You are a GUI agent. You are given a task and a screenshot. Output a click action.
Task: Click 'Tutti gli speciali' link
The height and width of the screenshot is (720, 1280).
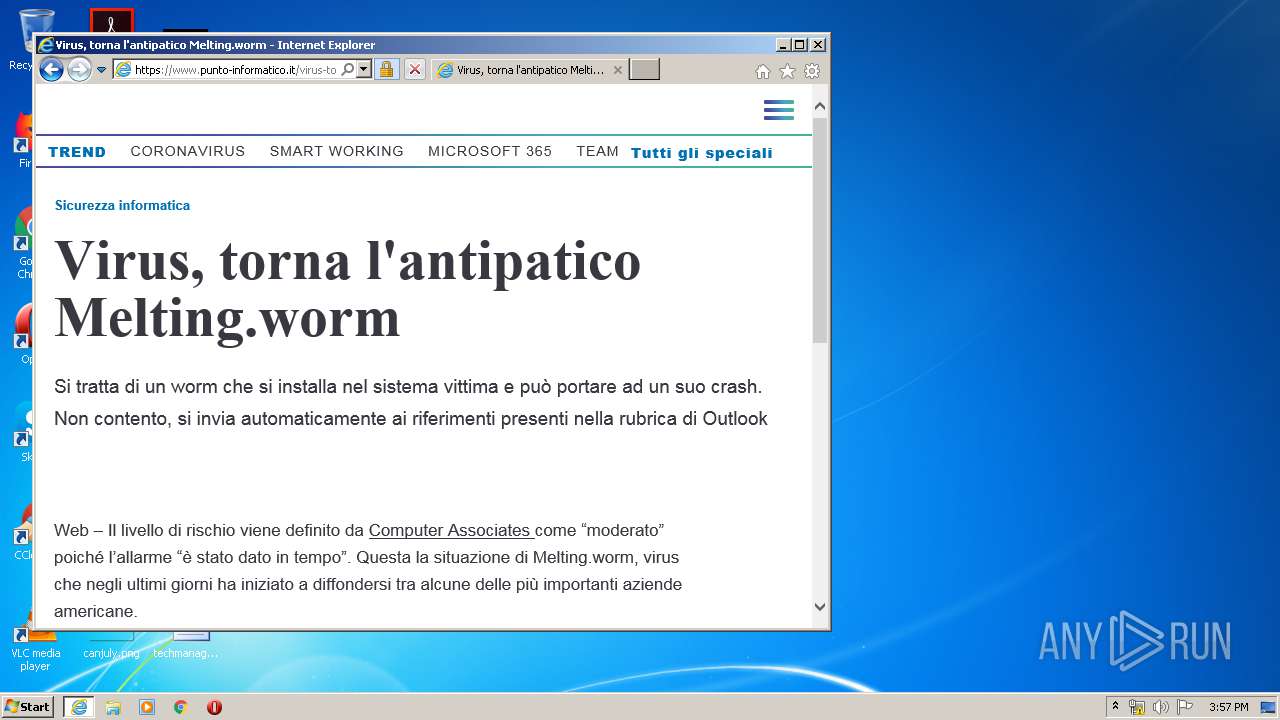(702, 153)
